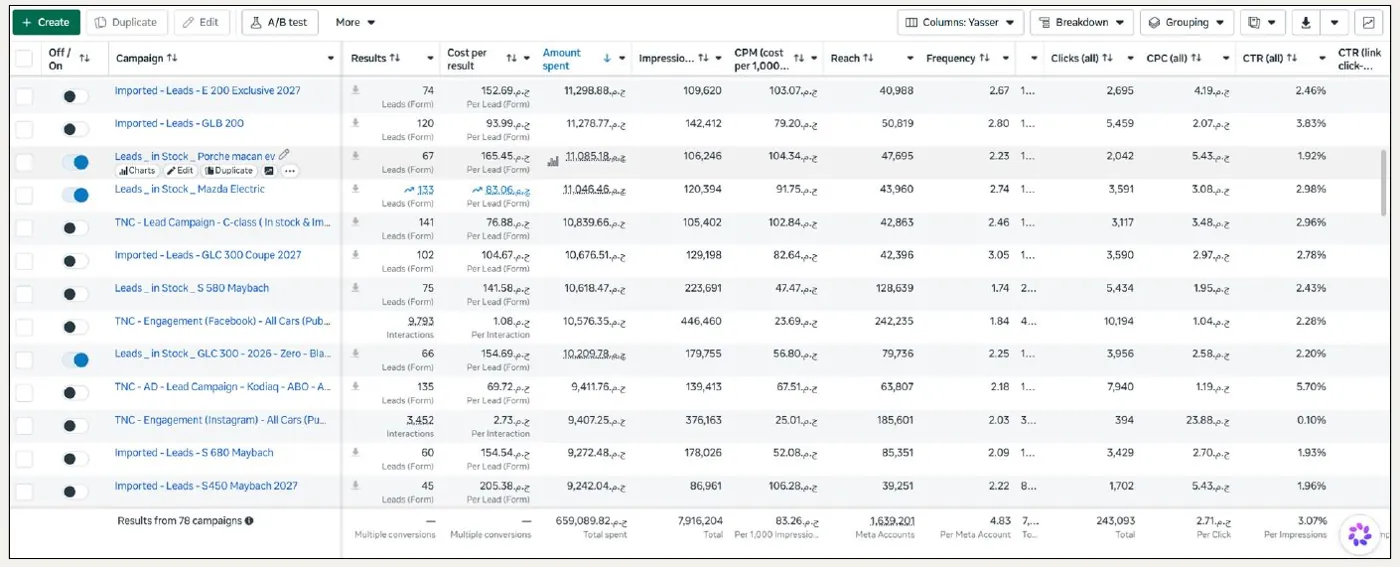Open the reports copy icon dropdown
The width and height of the screenshot is (1400, 567).
coord(1262,22)
